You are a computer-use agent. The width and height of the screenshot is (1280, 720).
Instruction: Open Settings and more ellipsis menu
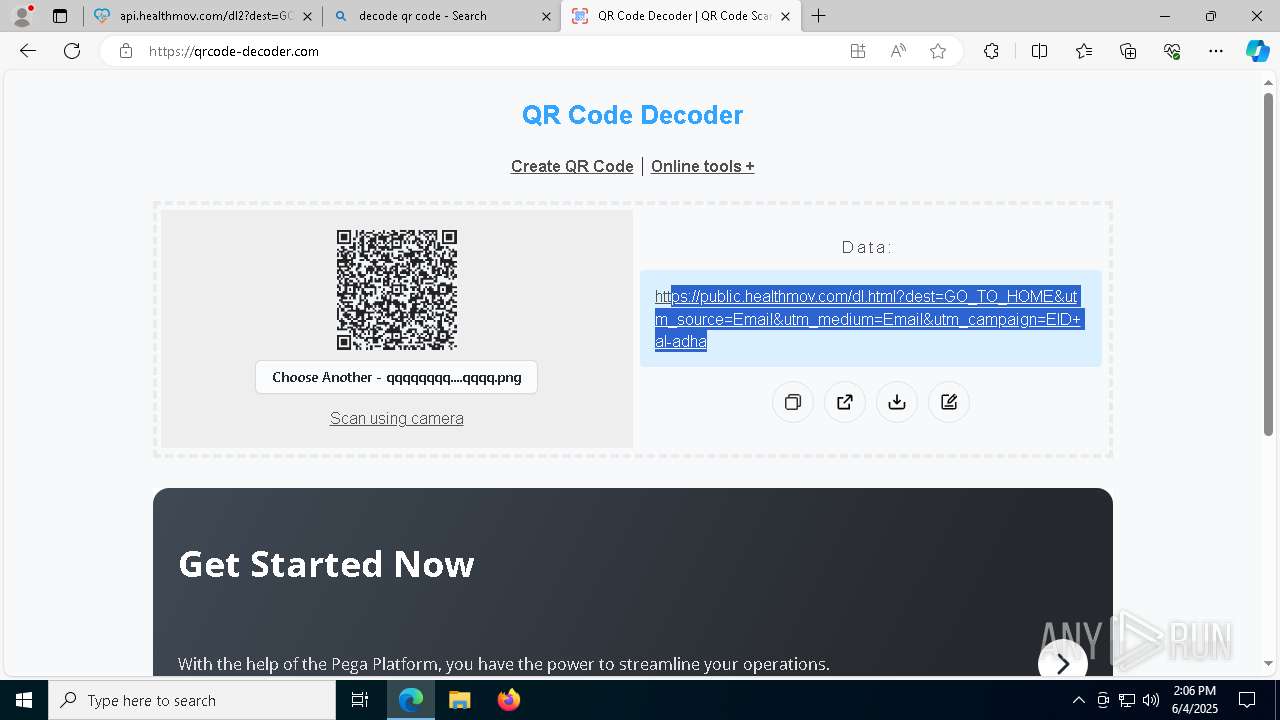coord(1216,51)
